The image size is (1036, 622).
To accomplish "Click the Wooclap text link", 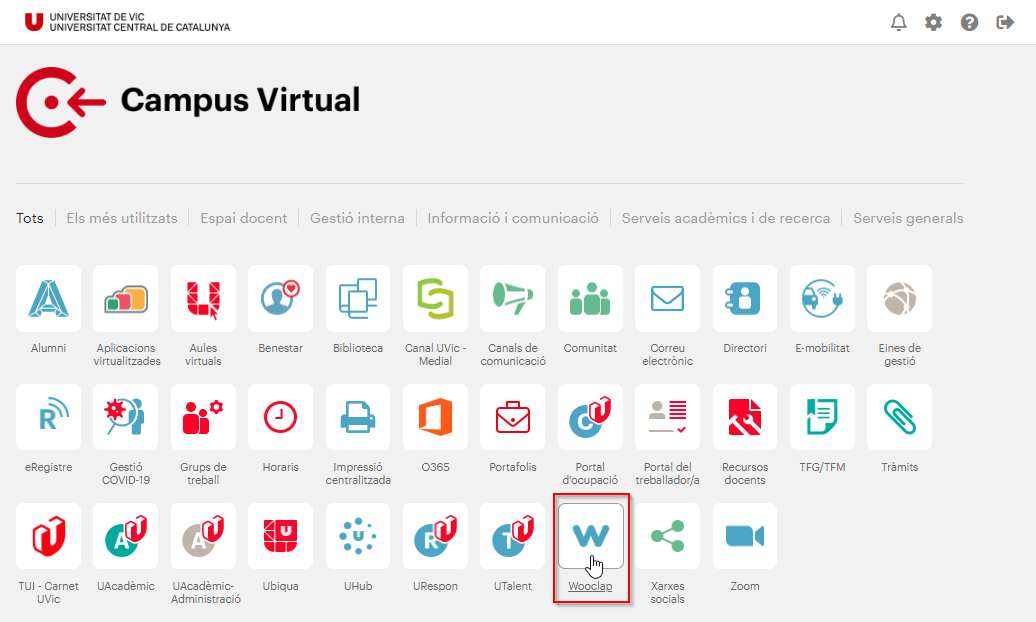I will tap(590, 586).
